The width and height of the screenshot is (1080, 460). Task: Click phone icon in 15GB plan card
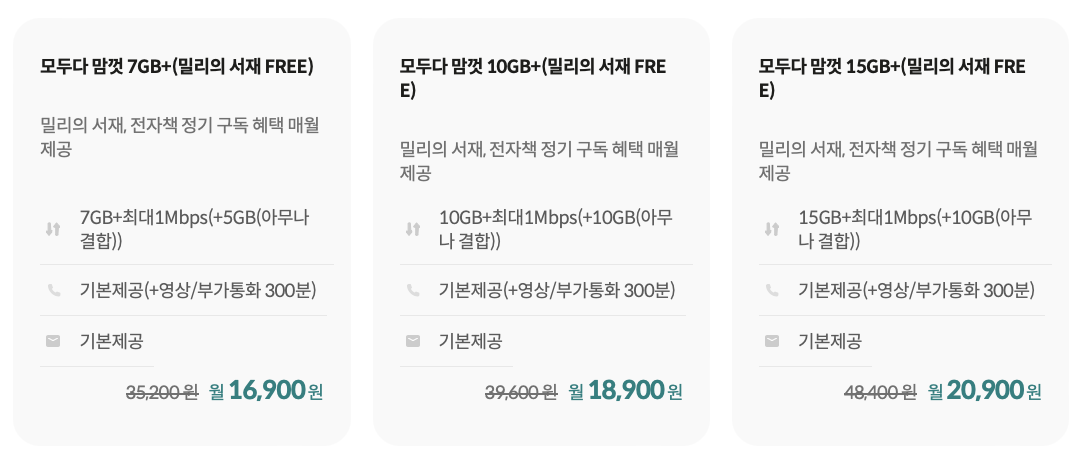(x=771, y=291)
